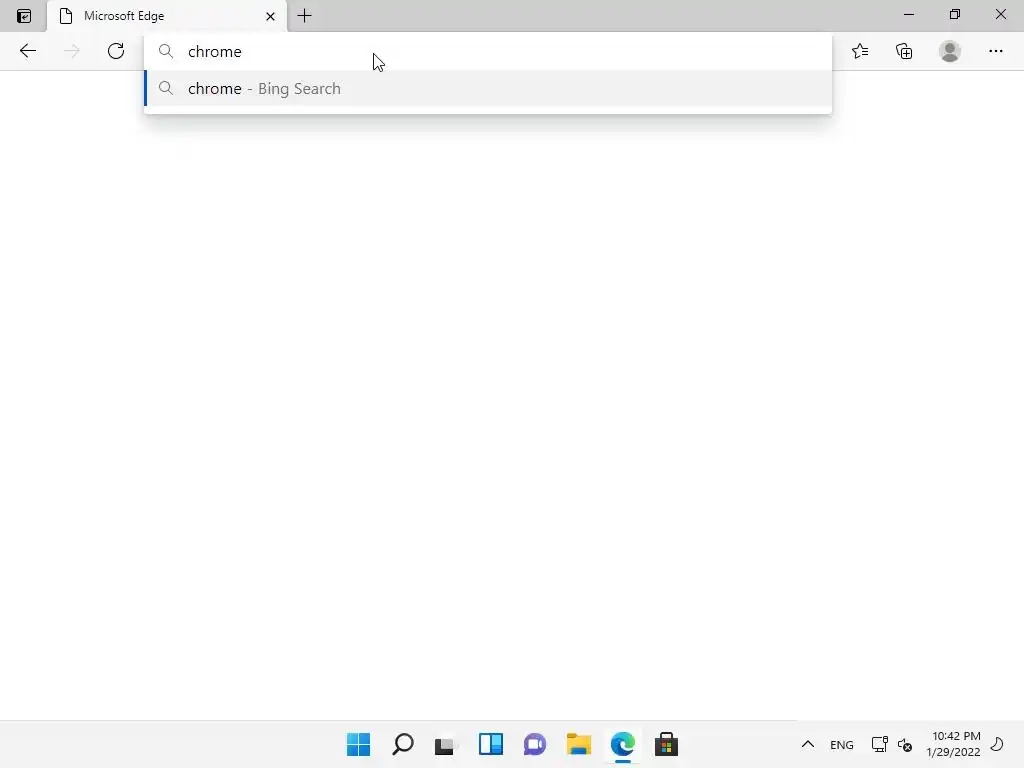Open the network status icon
This screenshot has width=1024, height=768.
880,744
